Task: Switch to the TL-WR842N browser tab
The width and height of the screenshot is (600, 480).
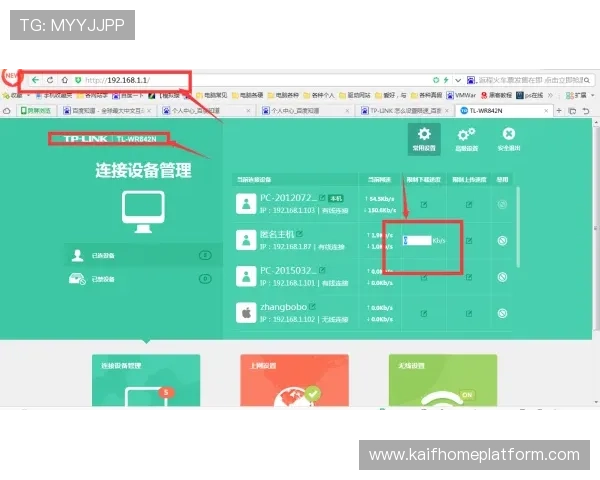Action: 503,111
